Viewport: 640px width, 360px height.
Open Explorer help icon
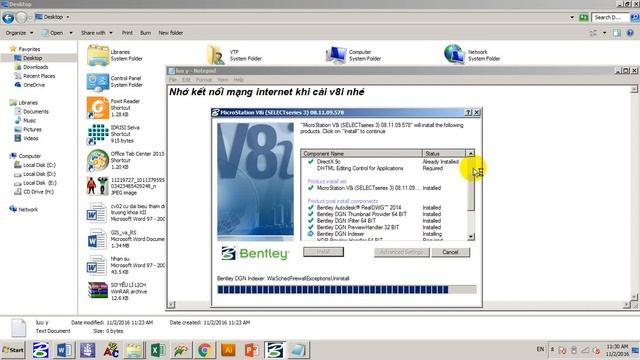[630, 33]
